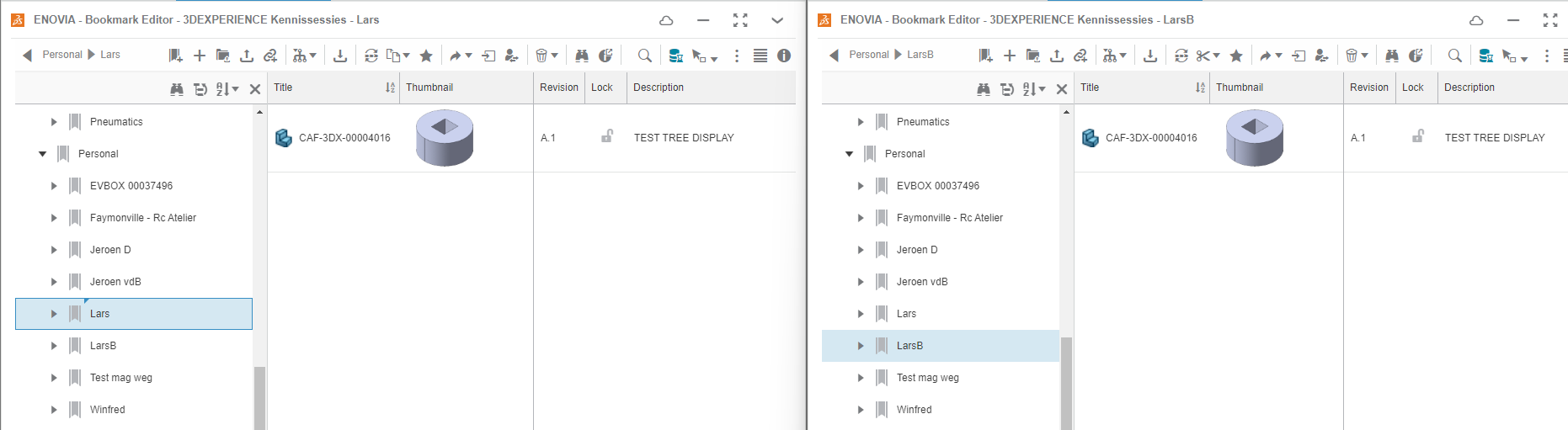Click the part thumbnail in Lars window
The image size is (1568, 430).
(x=445, y=138)
